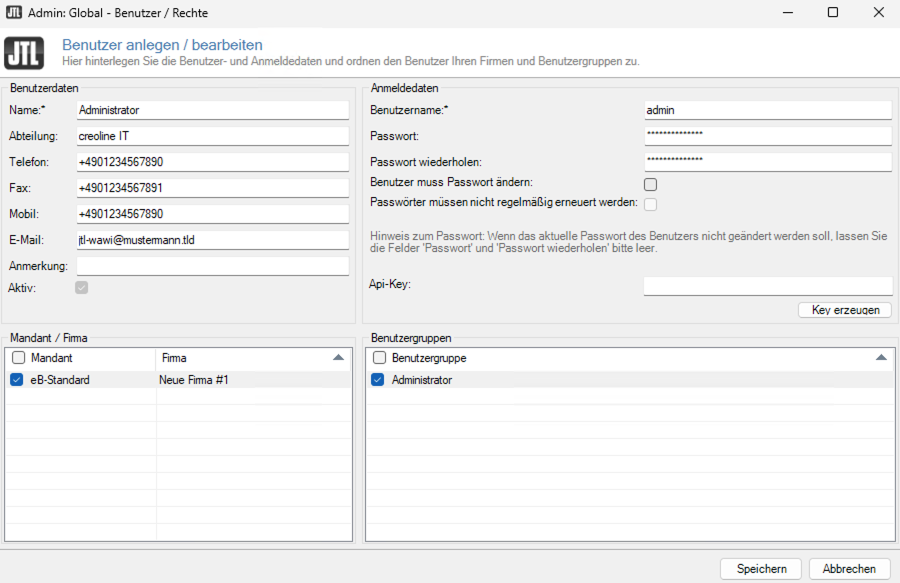The image size is (900, 583).
Task: Focus the Passwort field
Action: pos(767,136)
